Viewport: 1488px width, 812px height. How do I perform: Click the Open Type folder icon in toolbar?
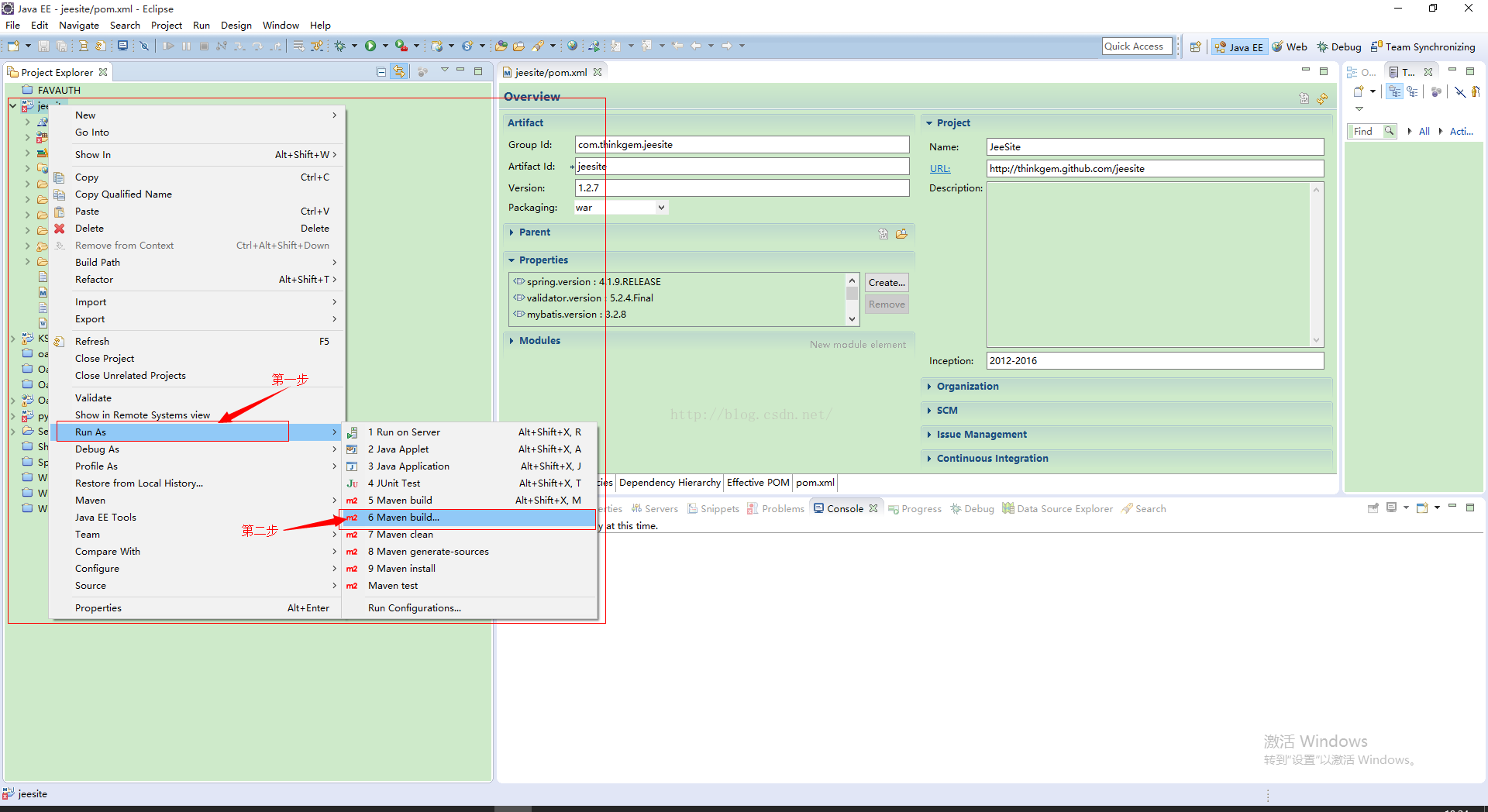[x=501, y=46]
